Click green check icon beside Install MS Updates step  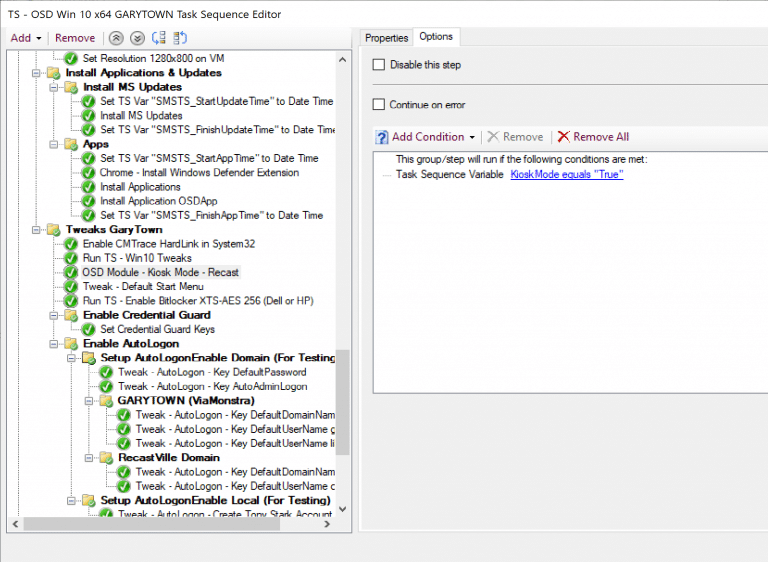tap(88, 116)
